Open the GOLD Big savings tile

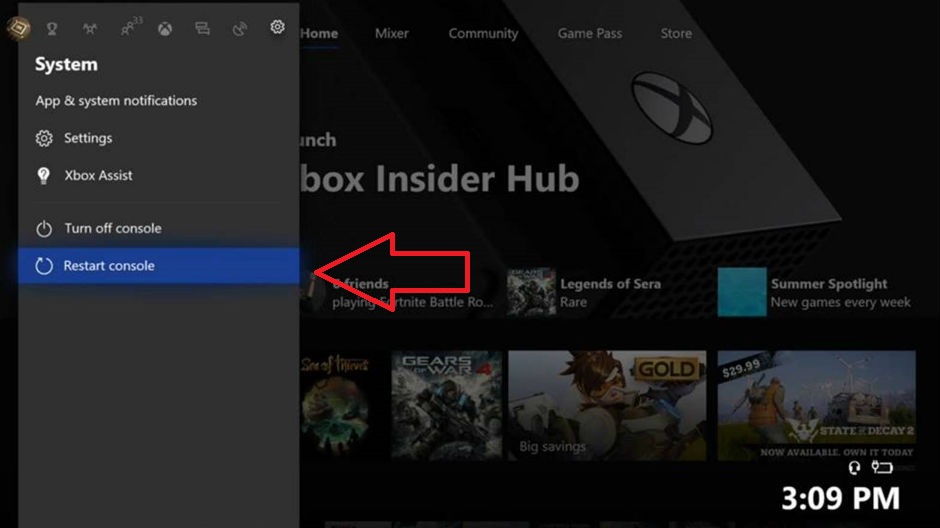(607, 406)
